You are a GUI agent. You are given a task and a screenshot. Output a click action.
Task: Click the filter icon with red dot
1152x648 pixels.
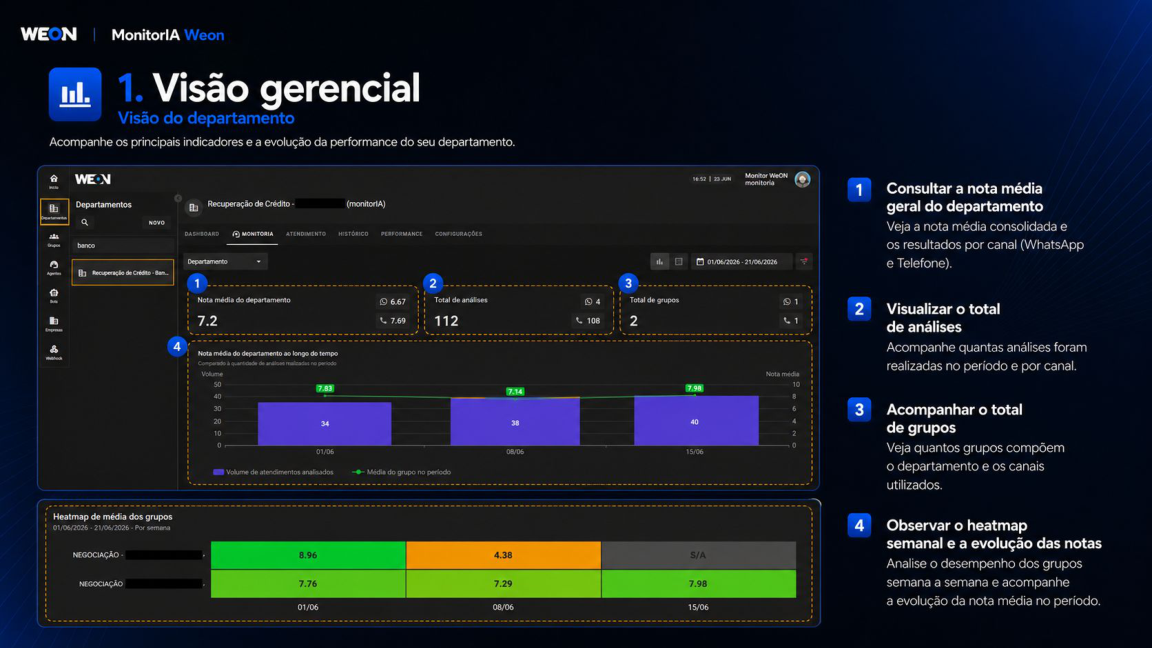pos(804,262)
